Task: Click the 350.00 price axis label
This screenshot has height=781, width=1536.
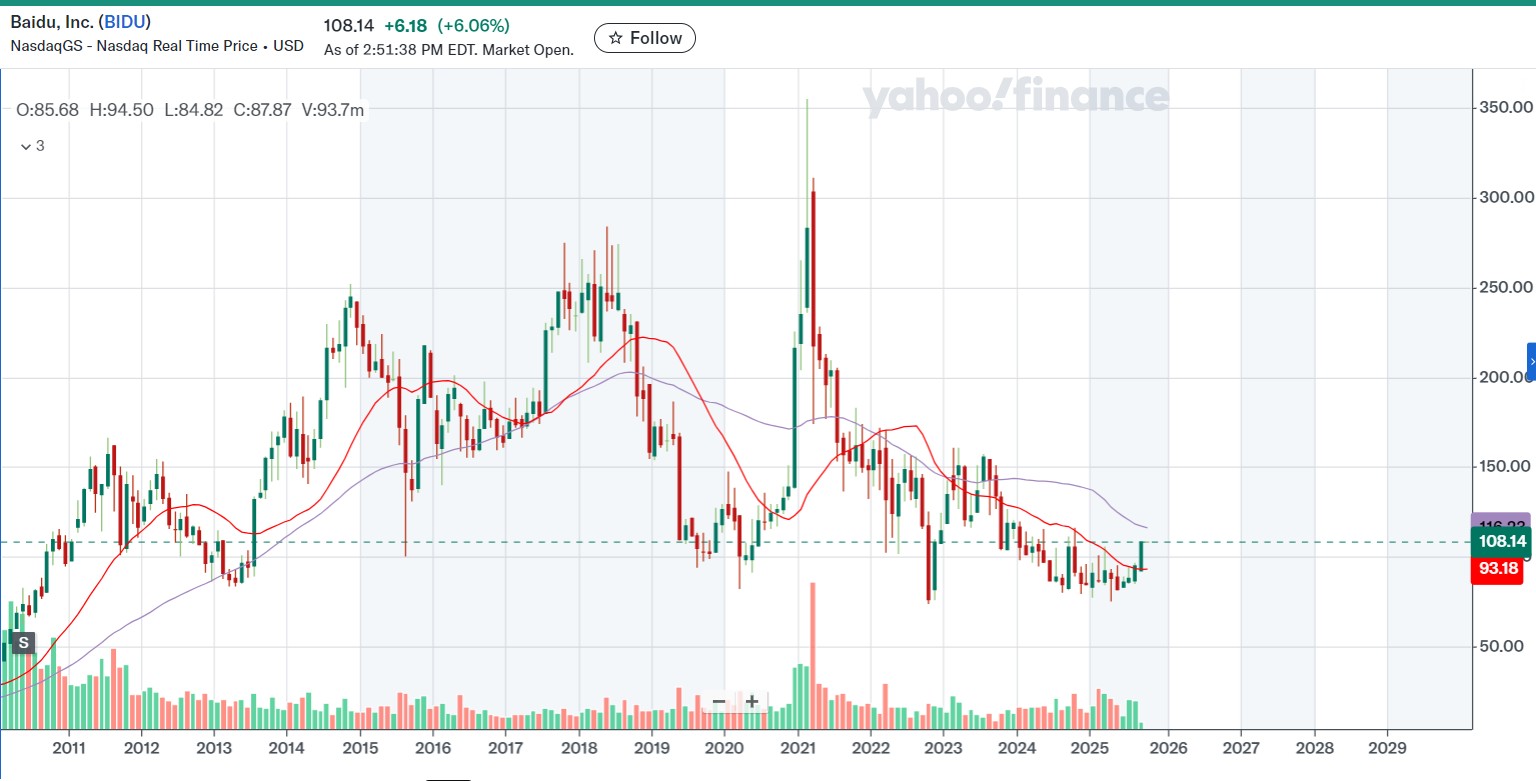Action: [x=1506, y=107]
